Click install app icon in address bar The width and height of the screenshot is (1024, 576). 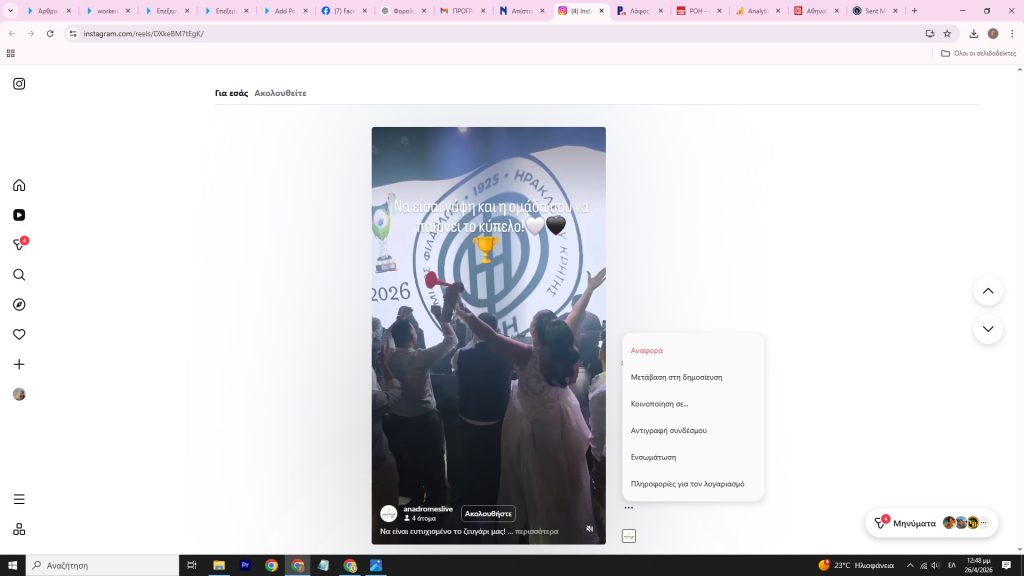click(929, 33)
